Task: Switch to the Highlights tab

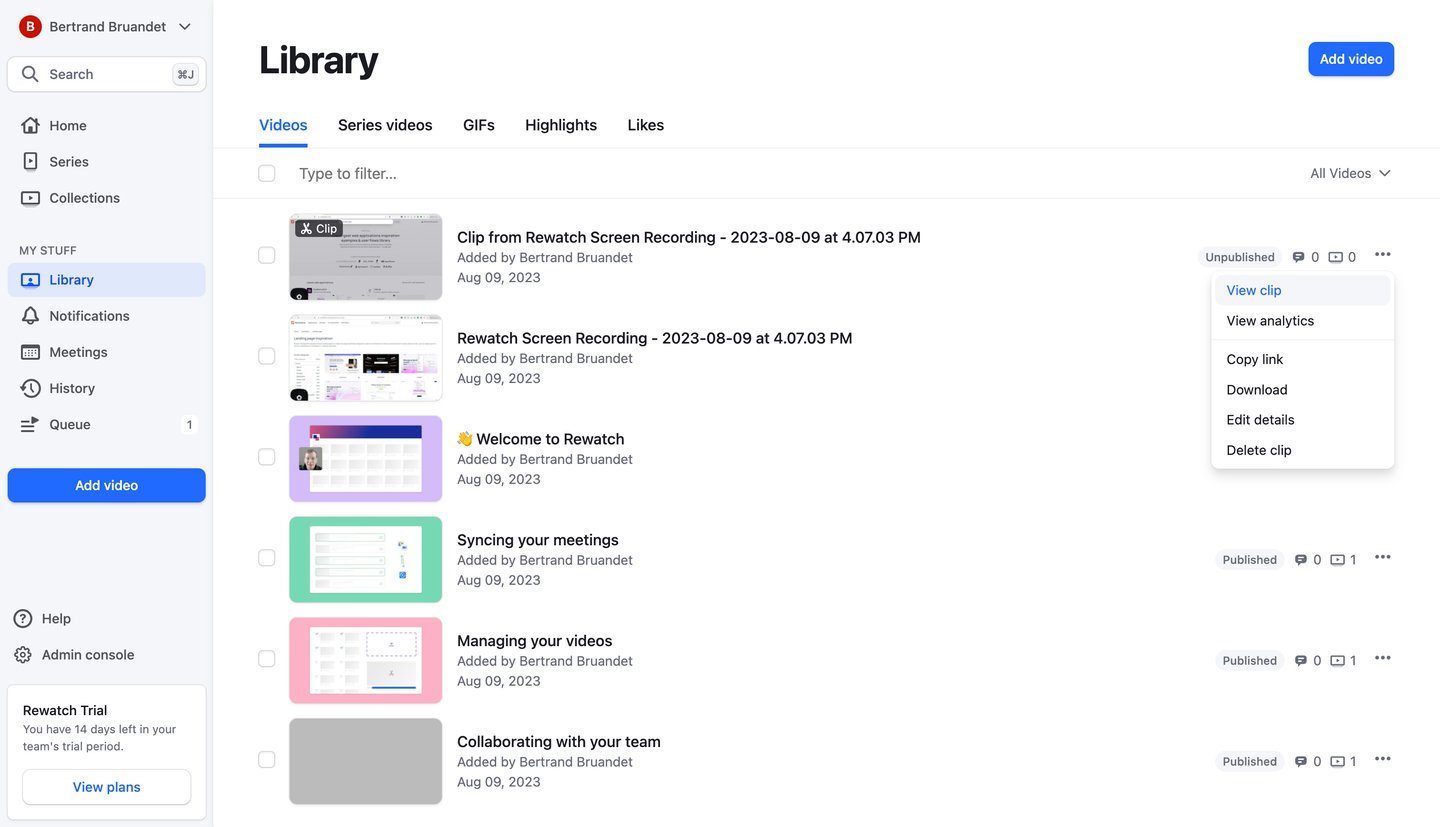Action: point(560,125)
